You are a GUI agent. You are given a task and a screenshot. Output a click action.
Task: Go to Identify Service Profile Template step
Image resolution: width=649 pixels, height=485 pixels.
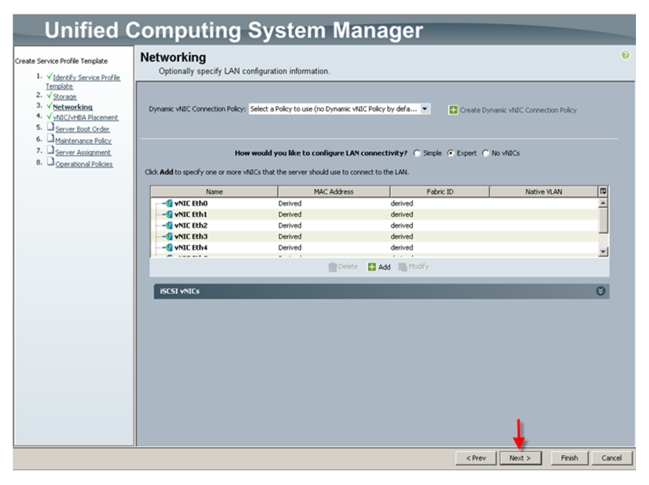point(83,82)
